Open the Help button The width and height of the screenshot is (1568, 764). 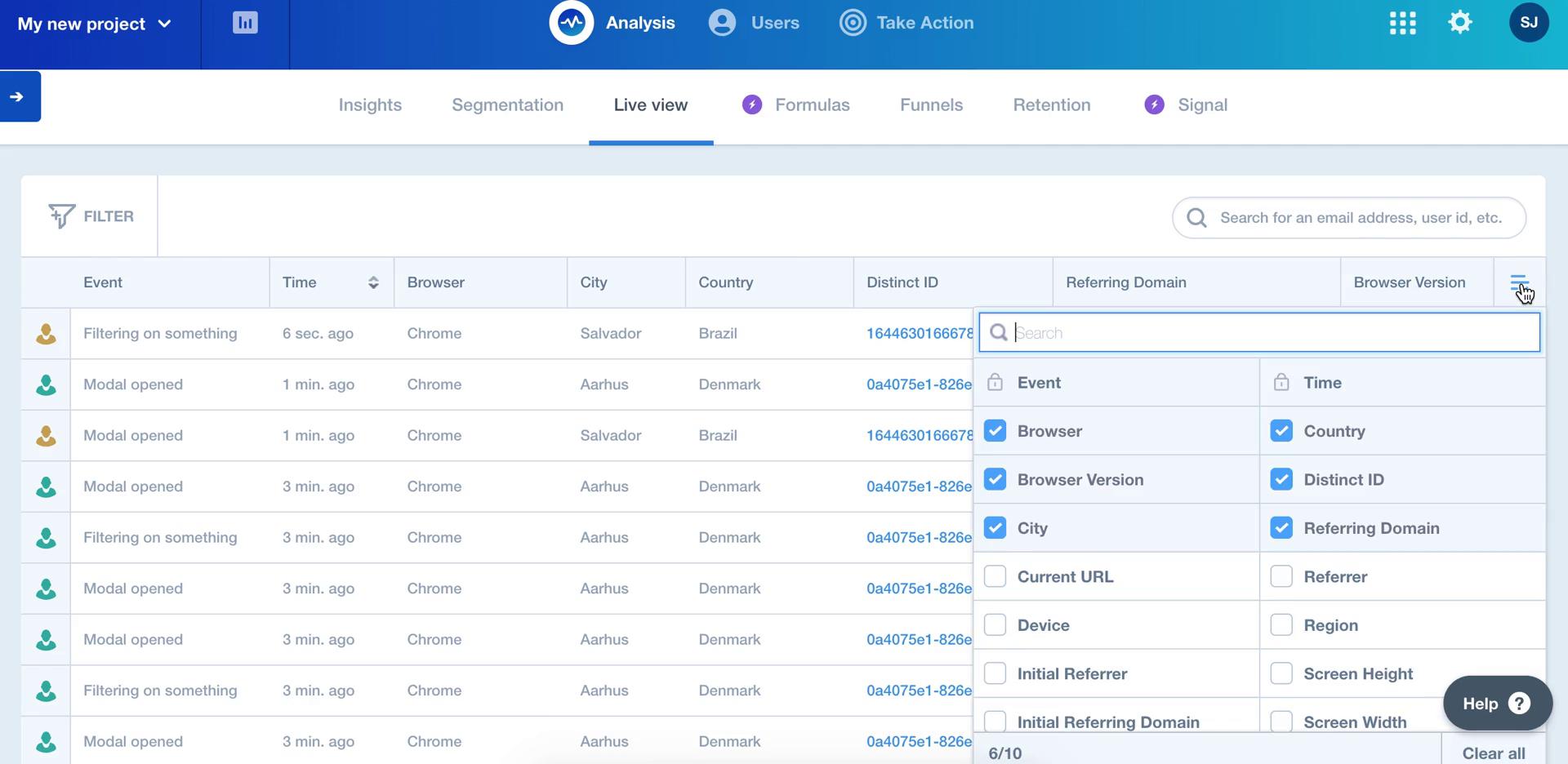pyautogui.click(x=1497, y=703)
